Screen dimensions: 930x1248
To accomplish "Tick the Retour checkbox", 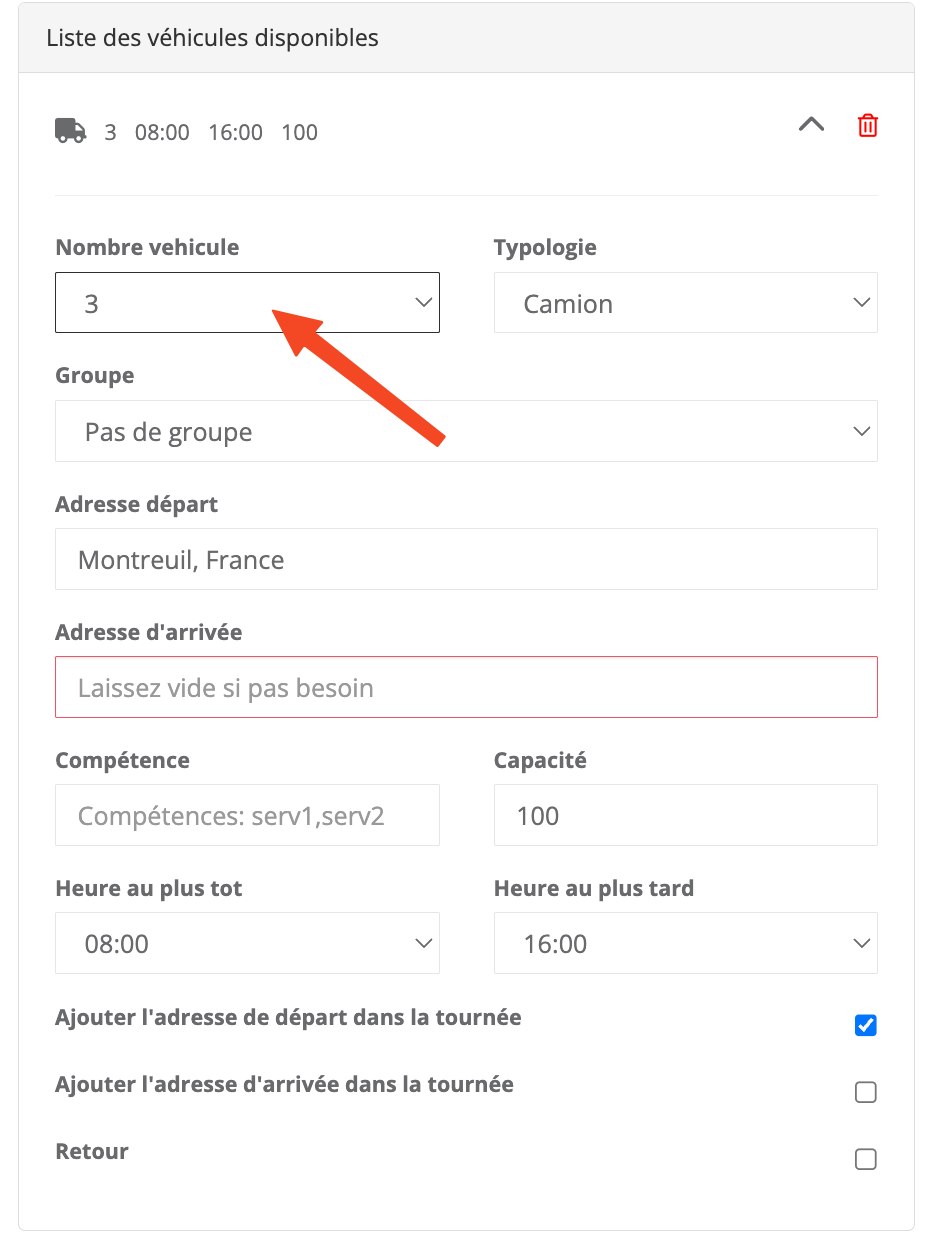I will click(866, 1159).
